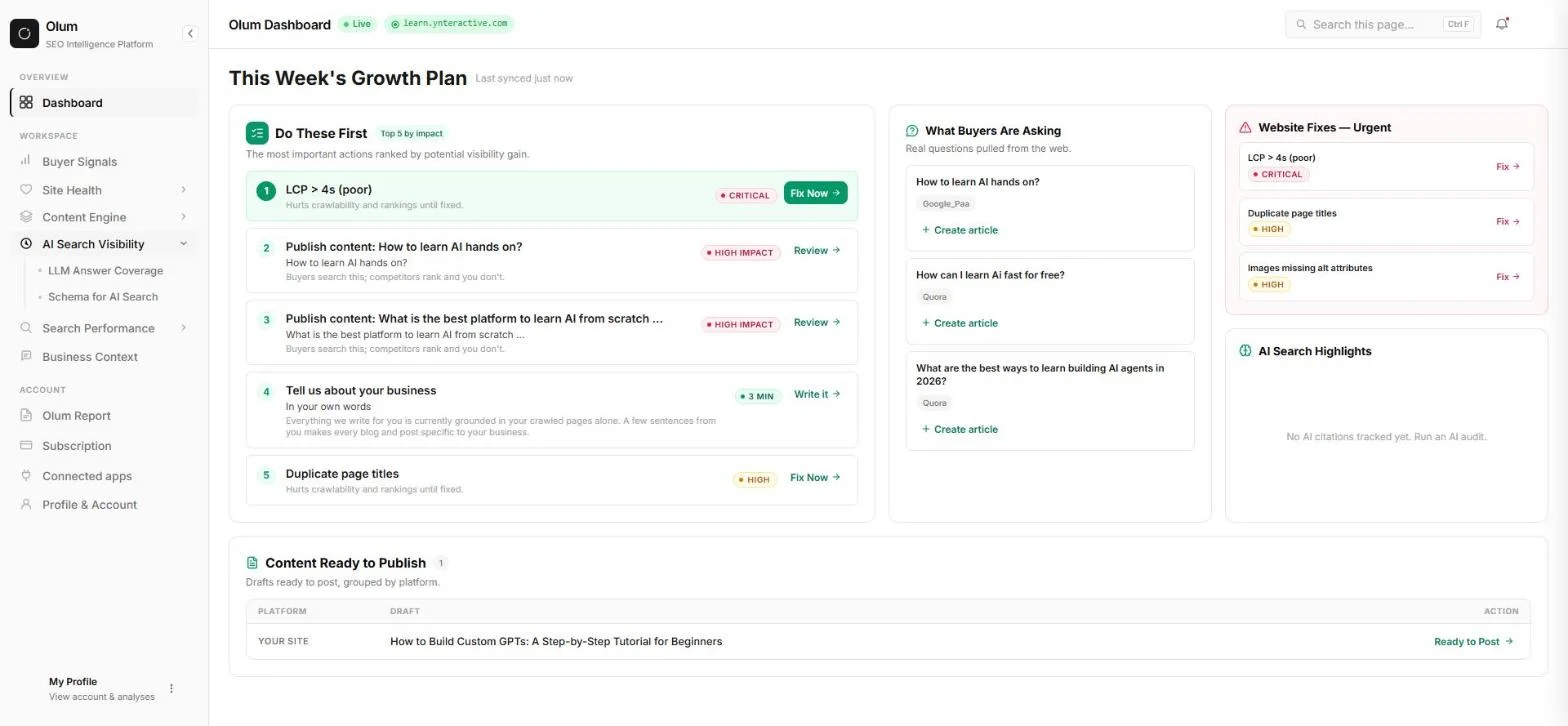The width and height of the screenshot is (1568, 726).
Task: Click the Search Performance magnifier icon
Action: coord(26,328)
